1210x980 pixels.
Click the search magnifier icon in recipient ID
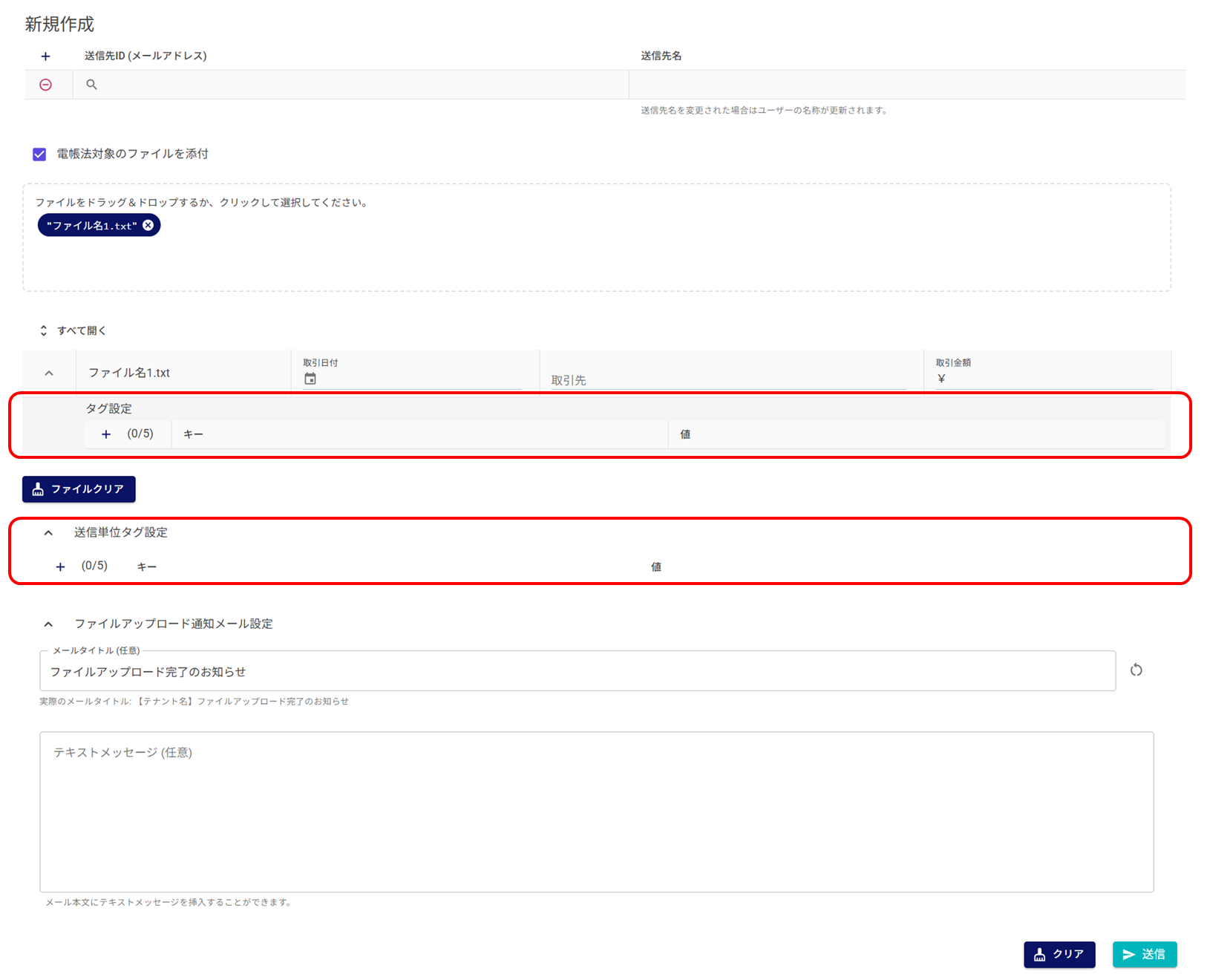pyautogui.click(x=91, y=85)
